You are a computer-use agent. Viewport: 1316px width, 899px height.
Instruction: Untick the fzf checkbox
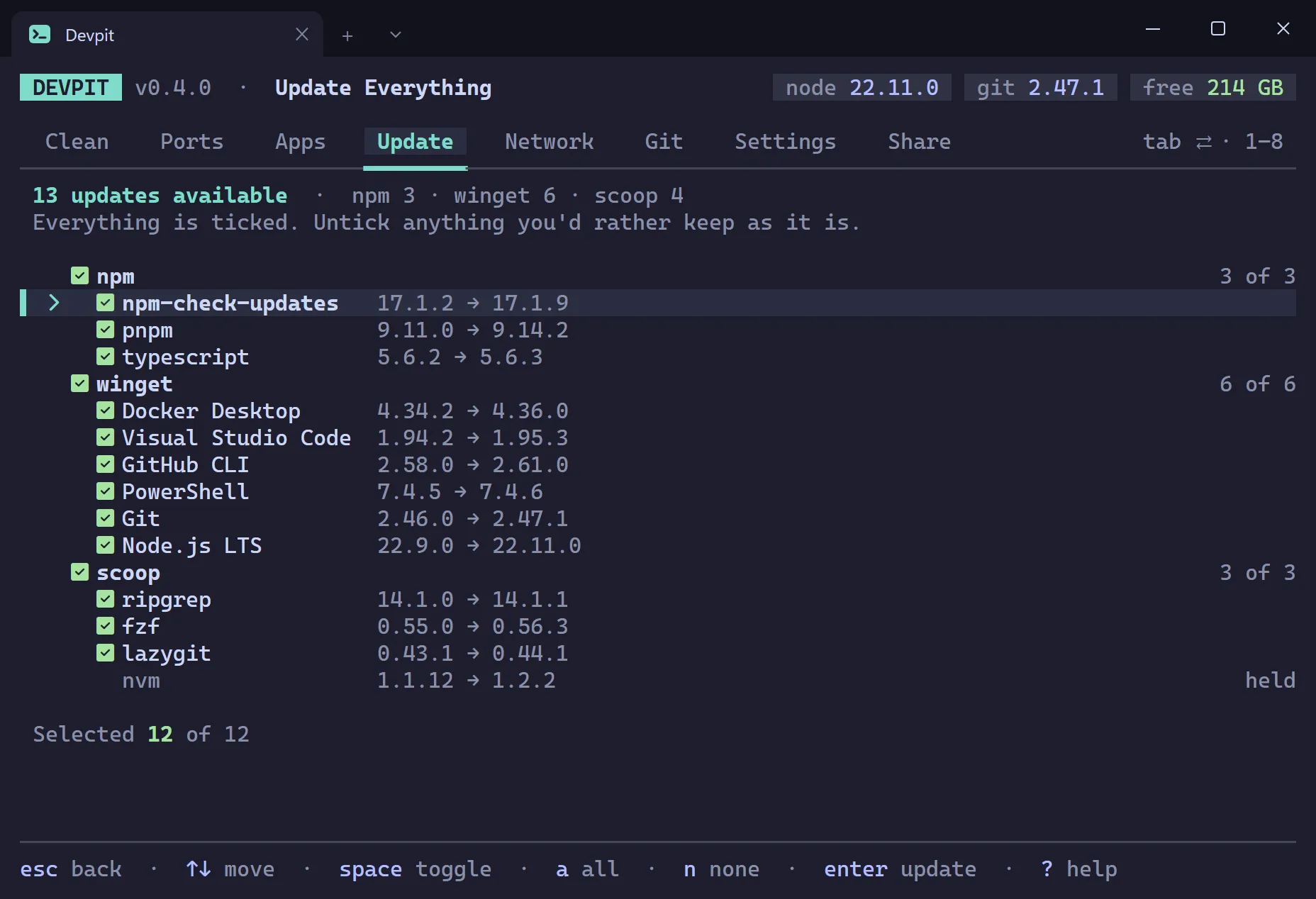click(106, 626)
